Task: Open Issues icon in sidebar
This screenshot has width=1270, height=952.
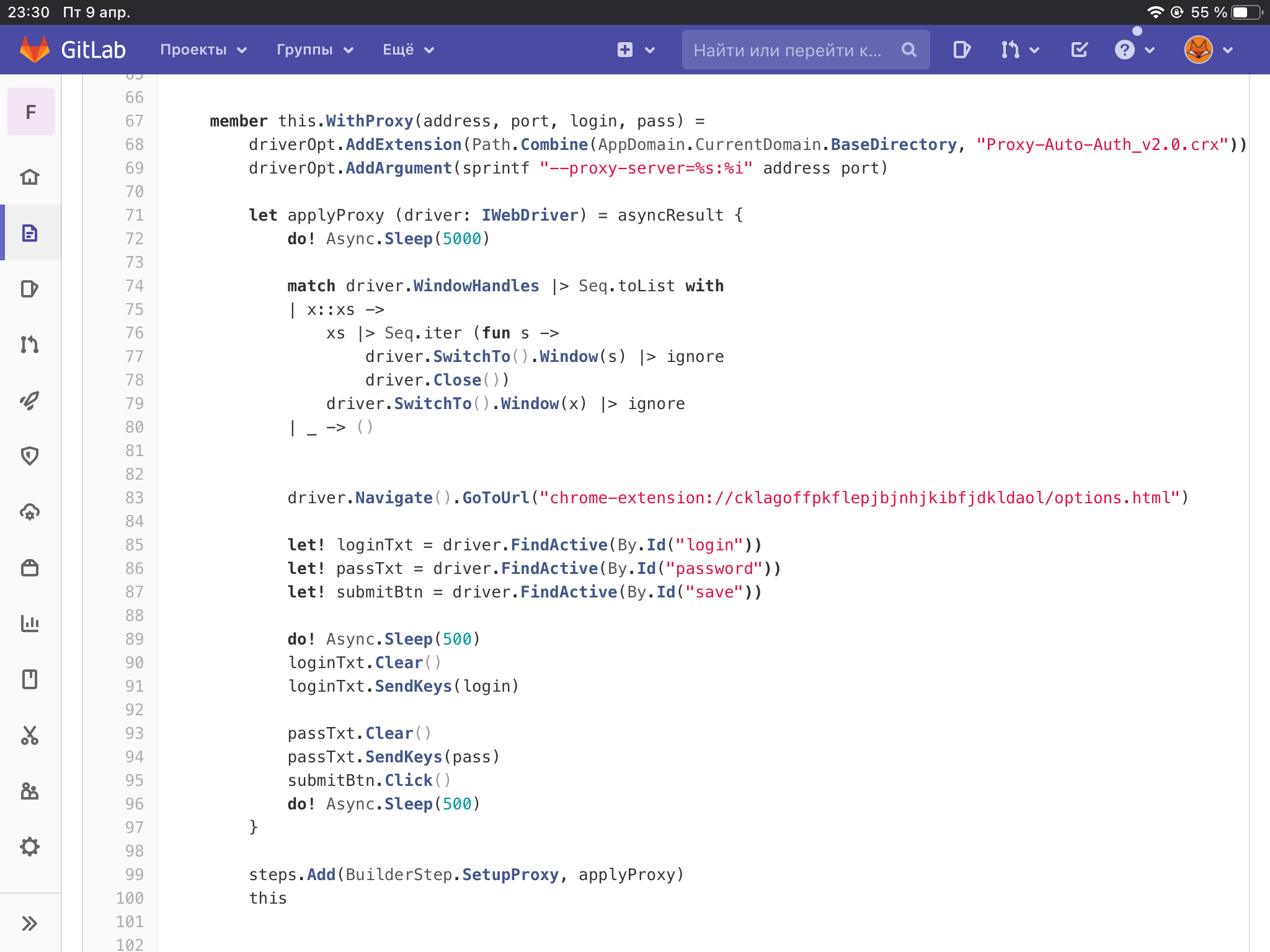Action: (30, 289)
